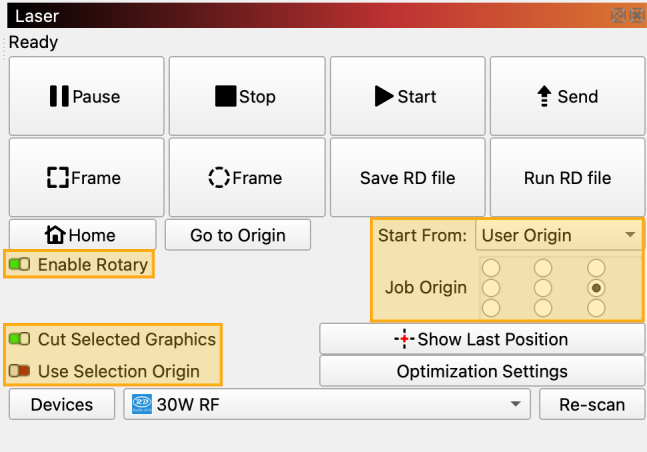Choose the bottom-right Job Origin radio button
647x452 pixels.
click(597, 308)
